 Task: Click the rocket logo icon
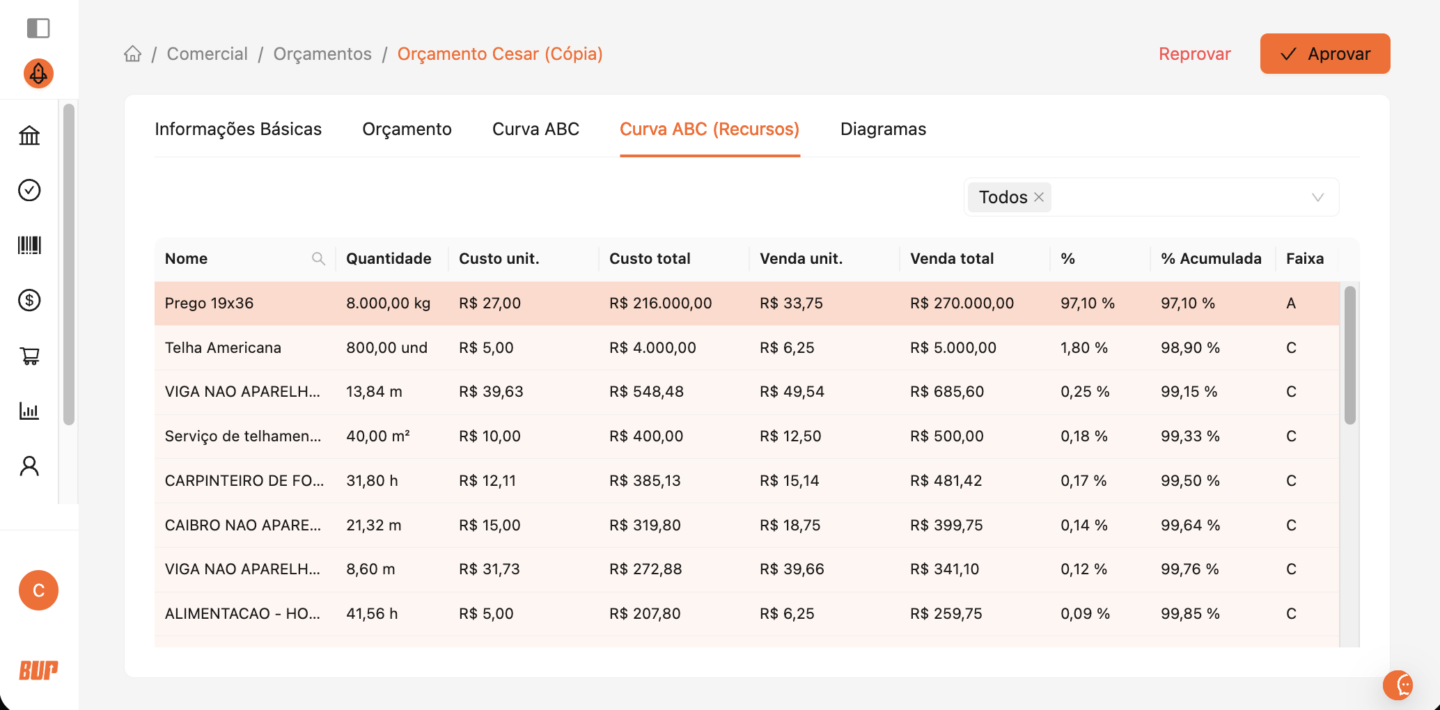click(x=38, y=73)
